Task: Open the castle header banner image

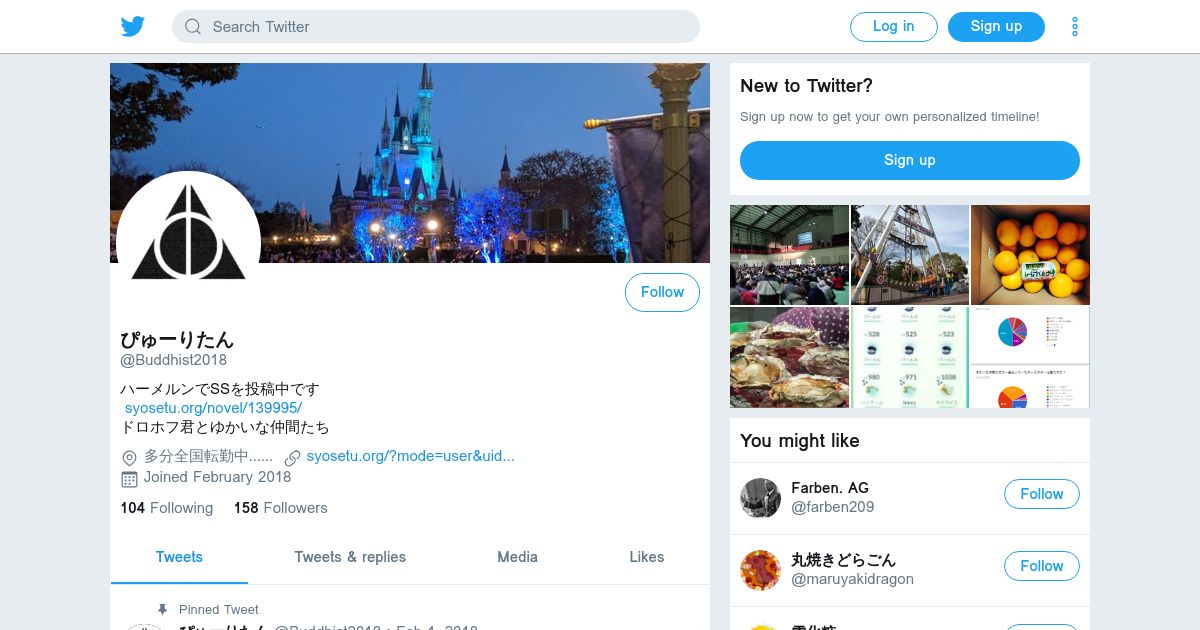Action: pyautogui.click(x=410, y=163)
